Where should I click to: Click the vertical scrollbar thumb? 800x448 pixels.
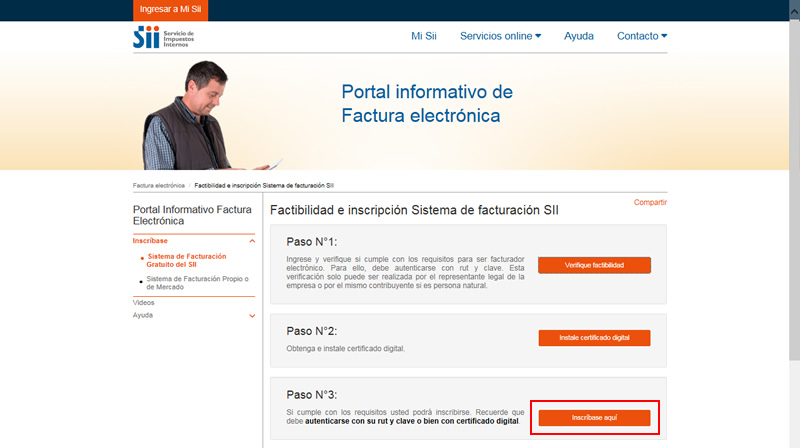pos(794,189)
